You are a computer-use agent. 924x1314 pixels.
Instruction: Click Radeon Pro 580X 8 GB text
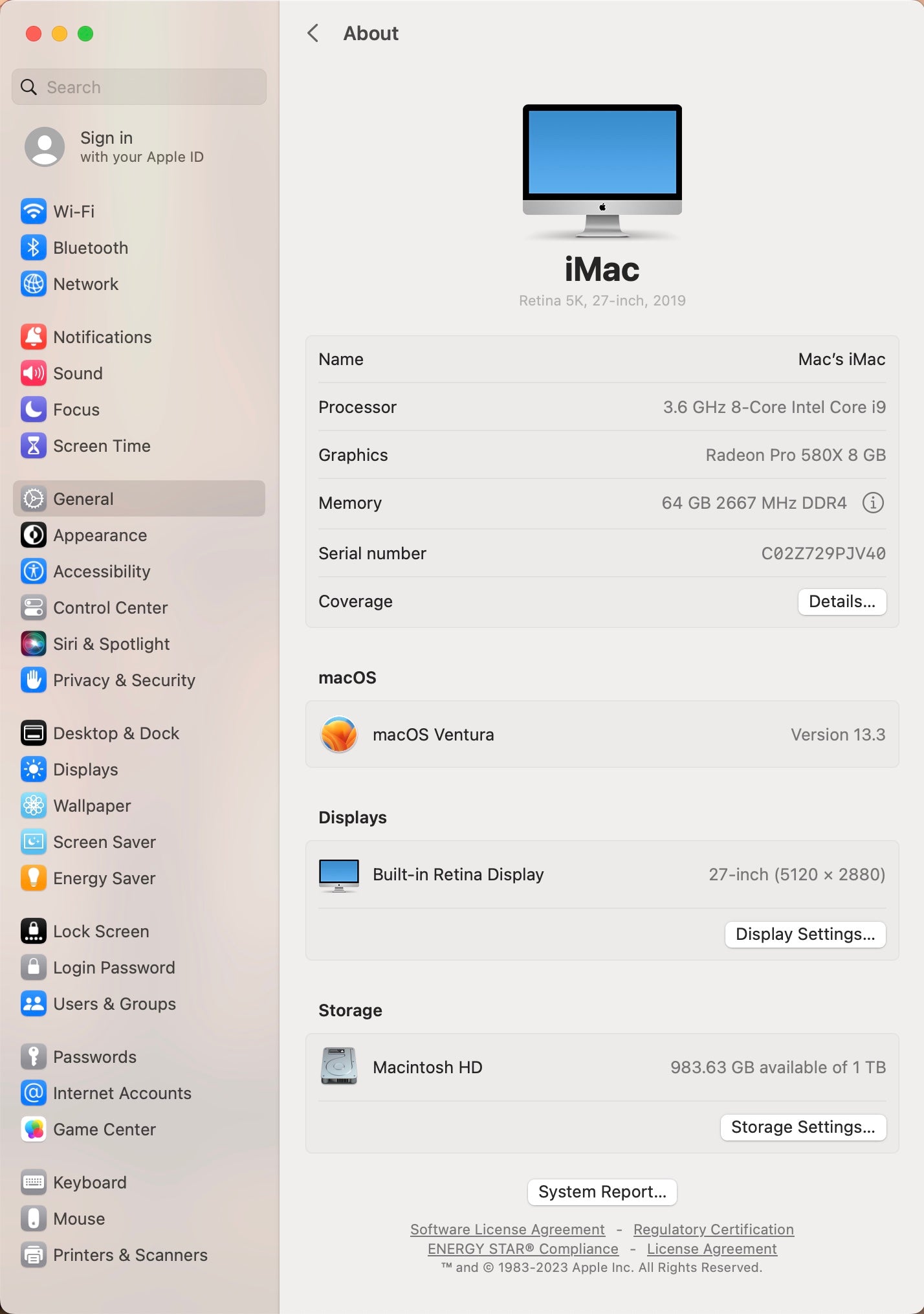[x=795, y=455]
